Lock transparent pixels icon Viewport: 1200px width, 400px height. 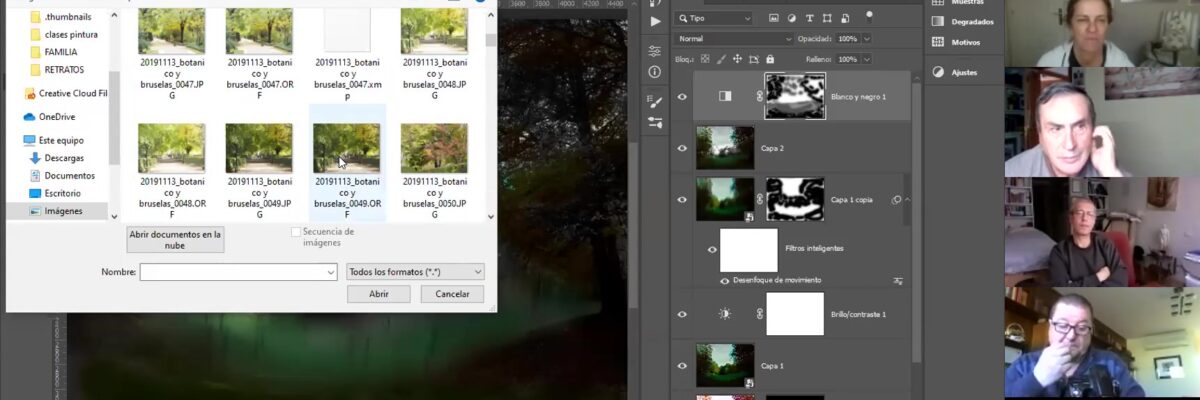point(705,59)
